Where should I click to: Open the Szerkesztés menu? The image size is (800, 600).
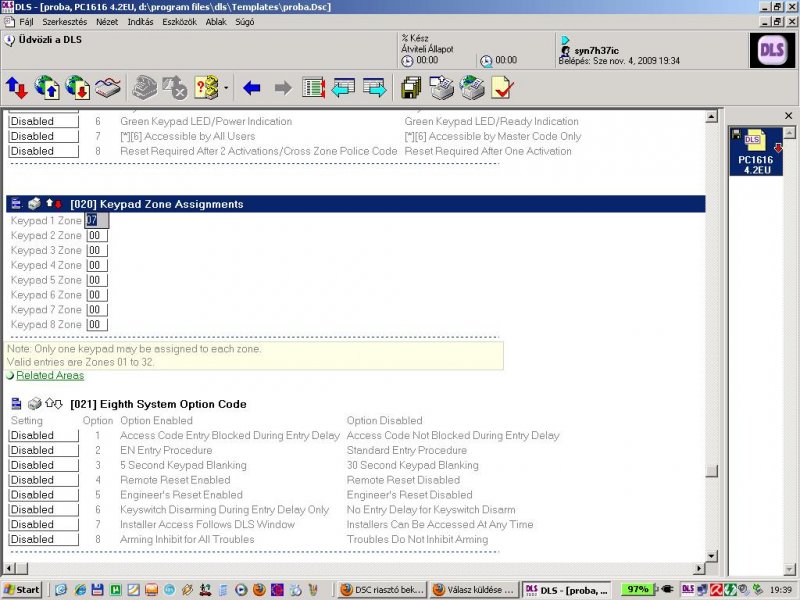coord(64,22)
